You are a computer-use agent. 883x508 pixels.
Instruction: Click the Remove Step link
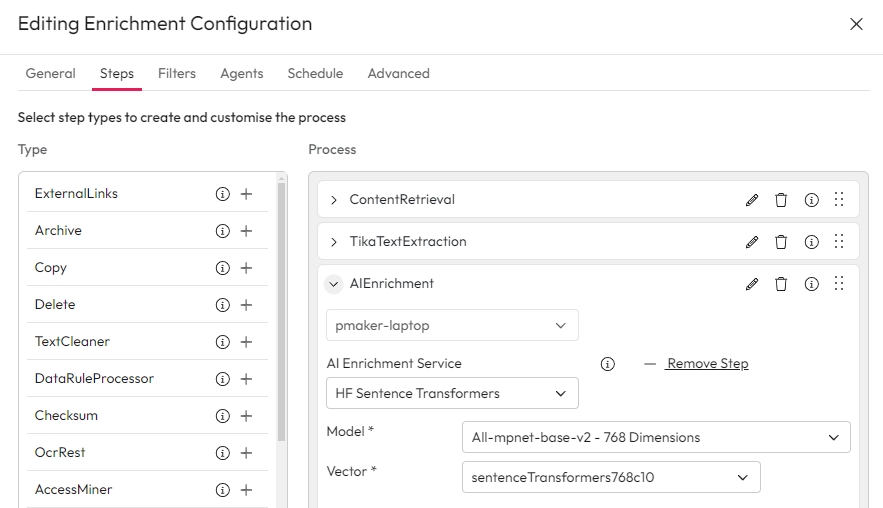tap(707, 364)
